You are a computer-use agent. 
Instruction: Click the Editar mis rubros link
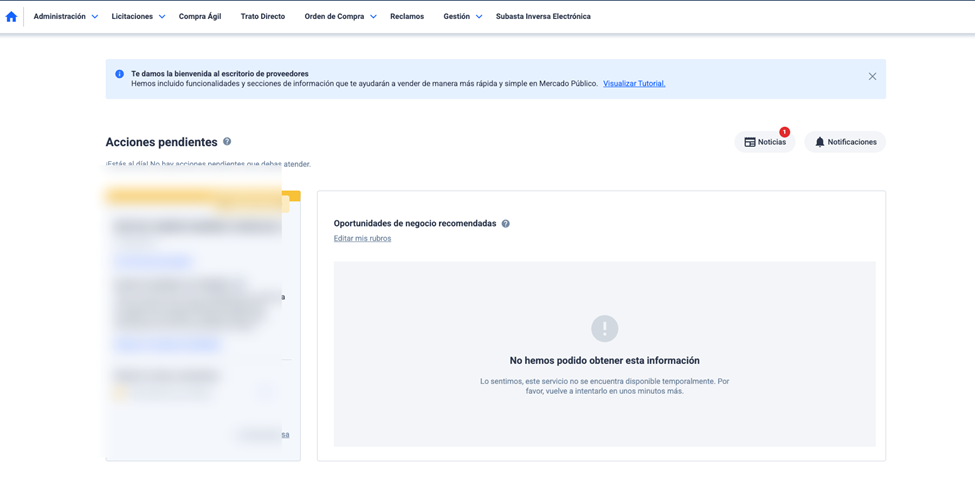(362, 239)
